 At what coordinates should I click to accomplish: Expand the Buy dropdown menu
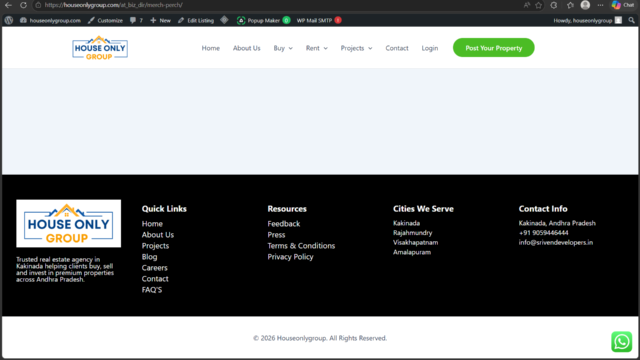(283, 48)
